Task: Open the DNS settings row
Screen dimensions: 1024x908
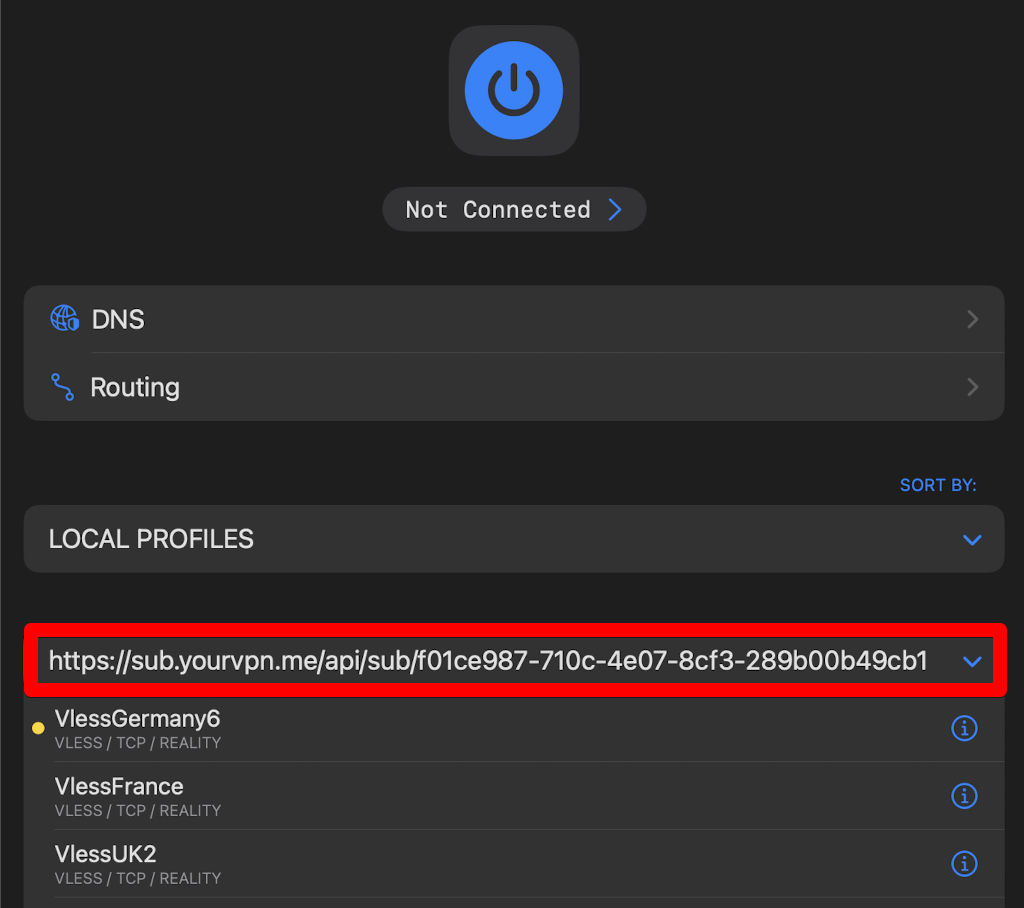Action: pos(500,319)
